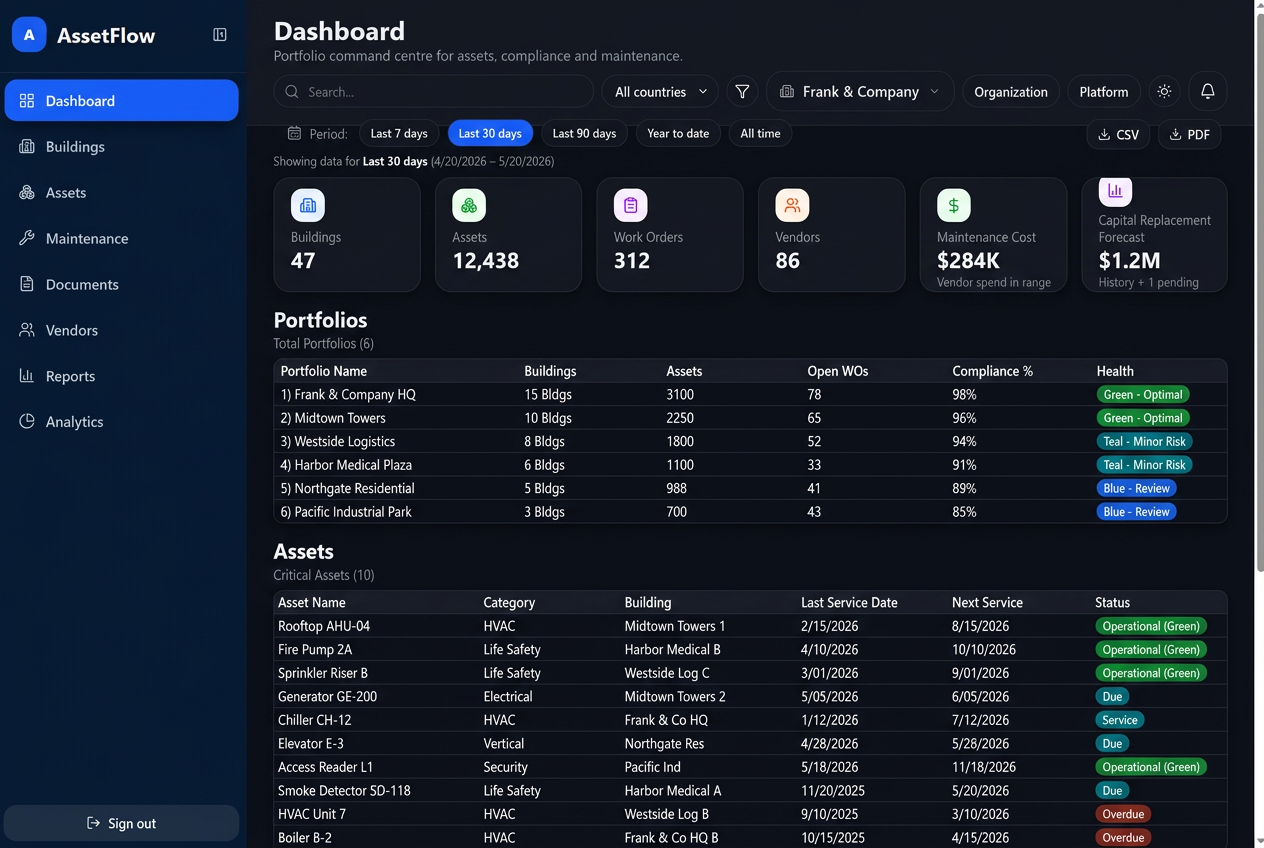Export data as CSV

[x=1118, y=134]
